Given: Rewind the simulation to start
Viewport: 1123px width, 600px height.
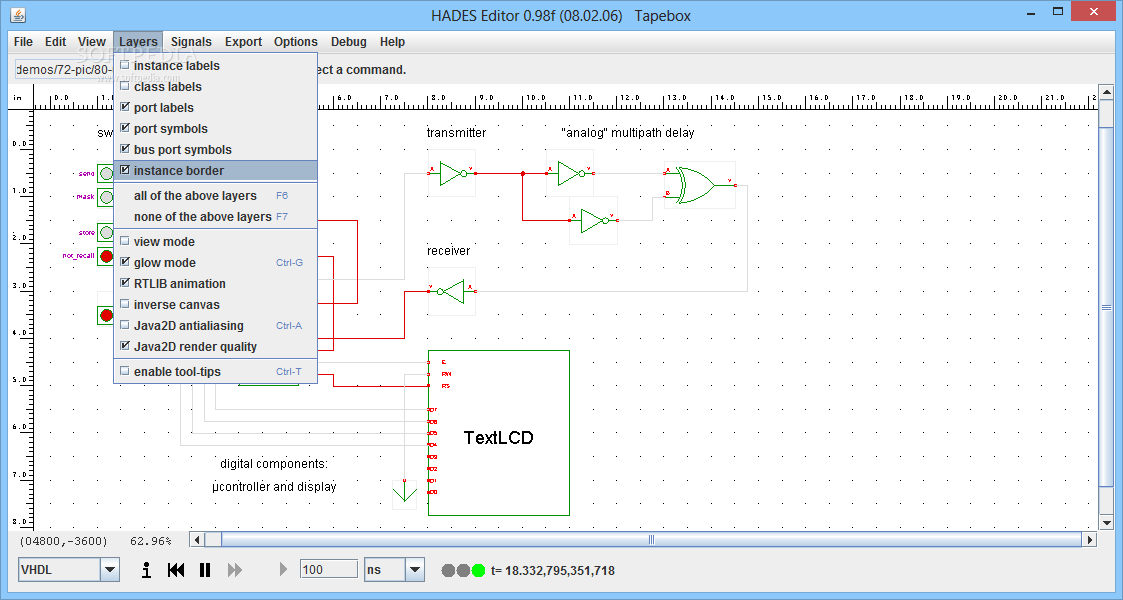Looking at the screenshot, I should pyautogui.click(x=175, y=570).
